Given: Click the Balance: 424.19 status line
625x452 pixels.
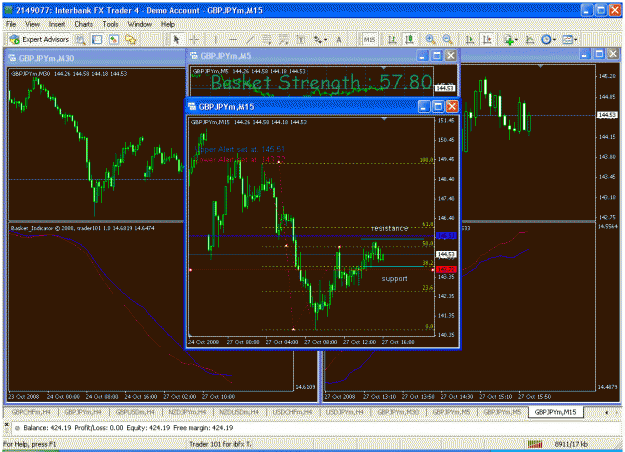Looking at the screenshot, I should tap(128, 428).
